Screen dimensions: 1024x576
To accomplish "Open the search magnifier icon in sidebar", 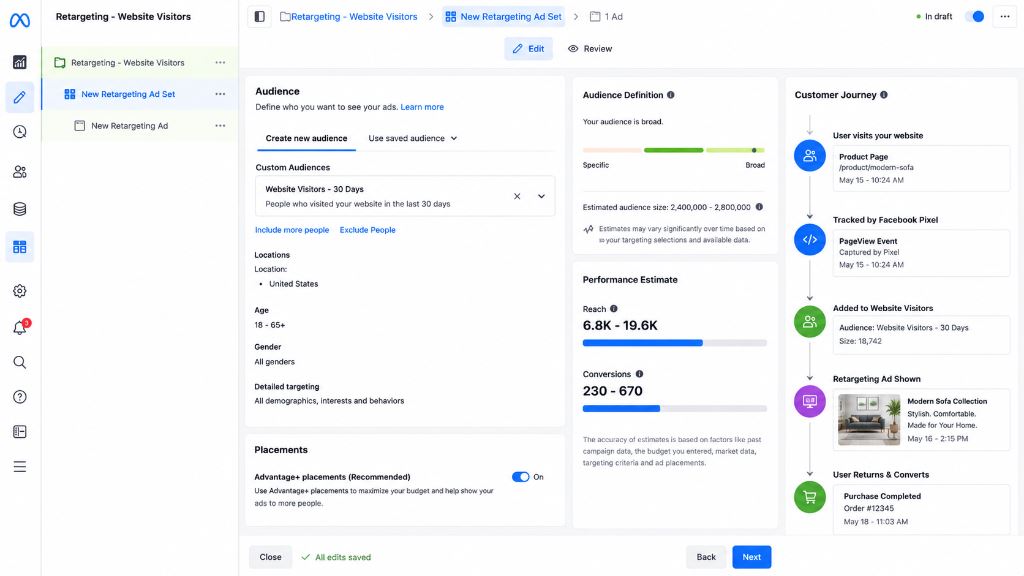I will [x=20, y=362].
